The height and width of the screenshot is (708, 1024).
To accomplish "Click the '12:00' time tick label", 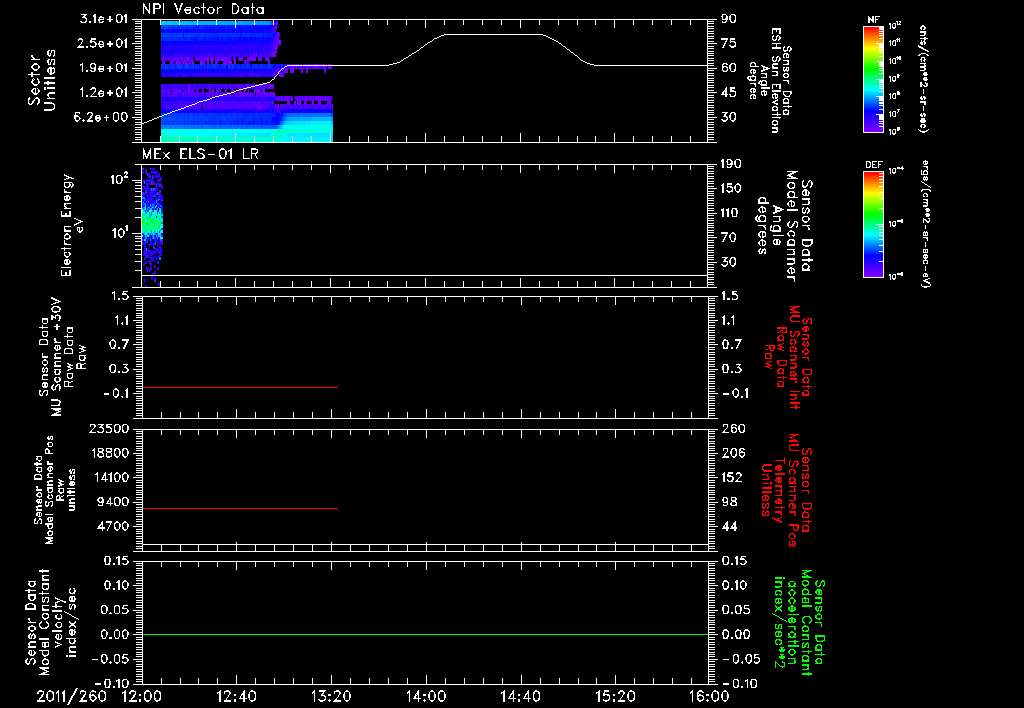I will click(142, 696).
